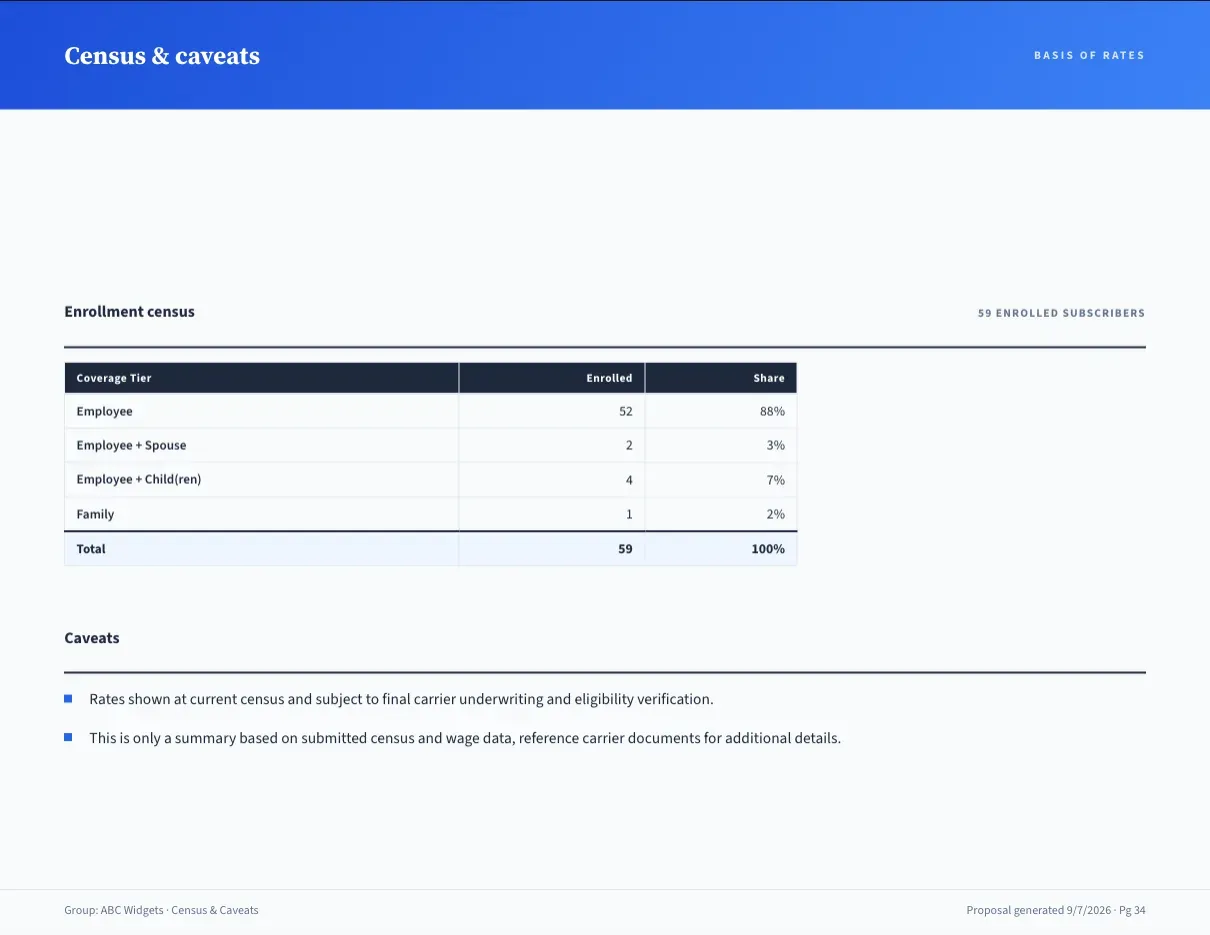Screen dimensions: 1210x935
Task: Select the 'Enrollment census' section heading
Action: point(129,311)
